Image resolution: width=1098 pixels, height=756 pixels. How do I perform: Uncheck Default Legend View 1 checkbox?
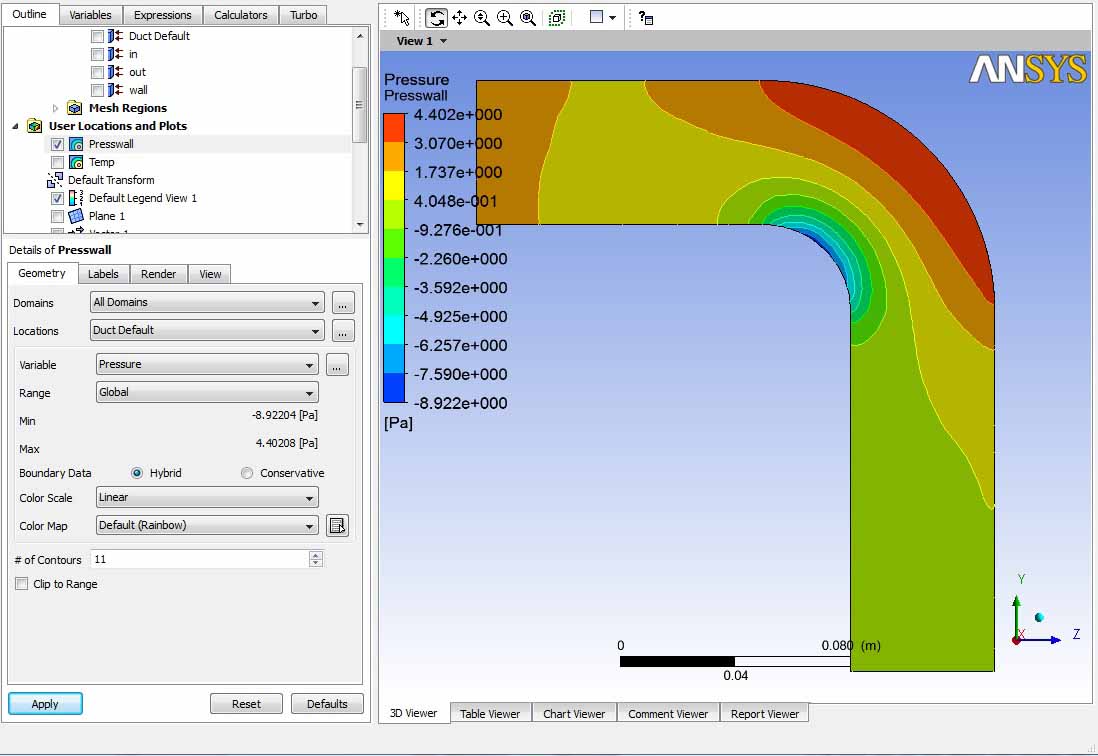click(57, 198)
